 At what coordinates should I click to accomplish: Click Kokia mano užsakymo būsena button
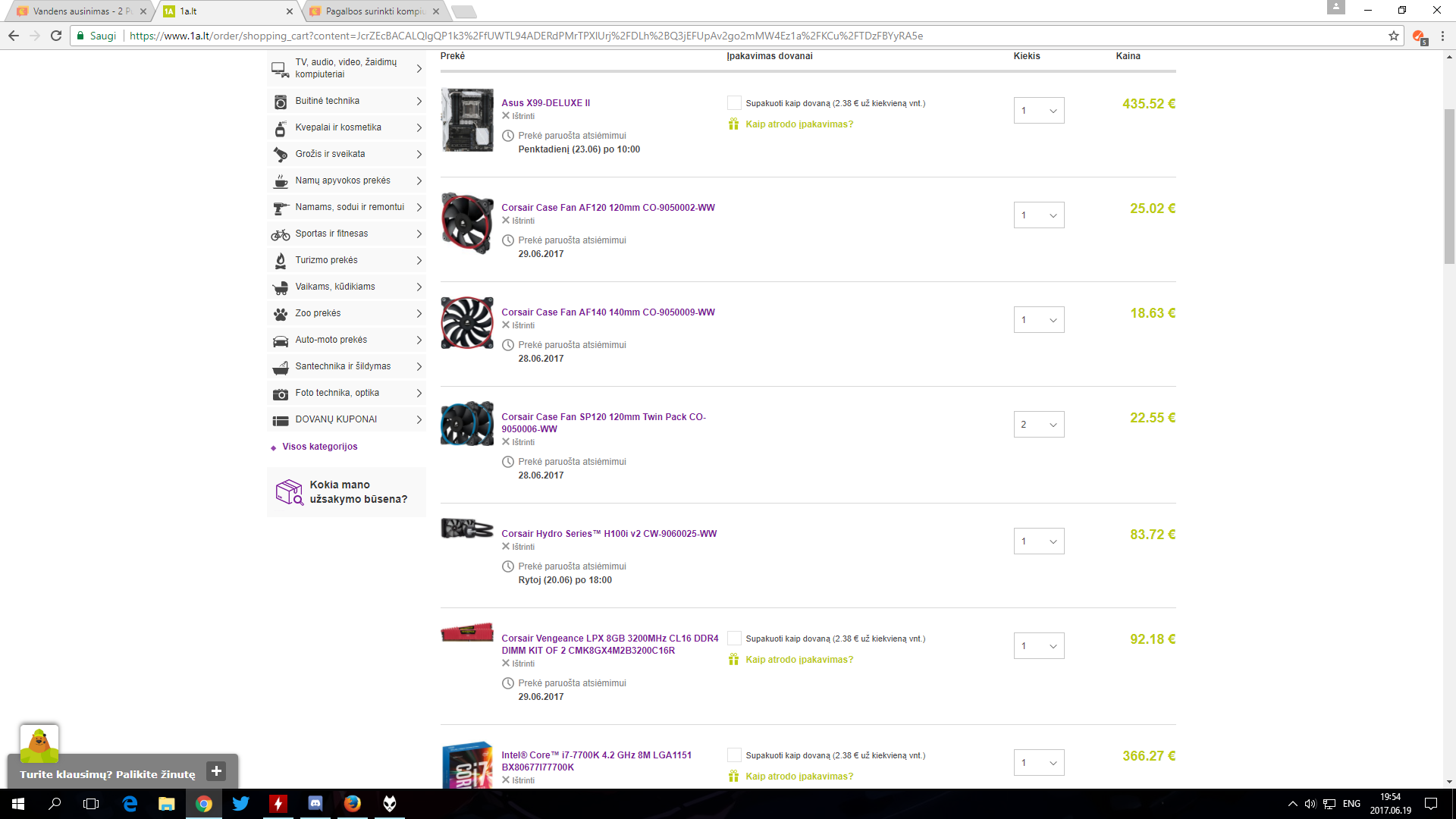click(347, 492)
